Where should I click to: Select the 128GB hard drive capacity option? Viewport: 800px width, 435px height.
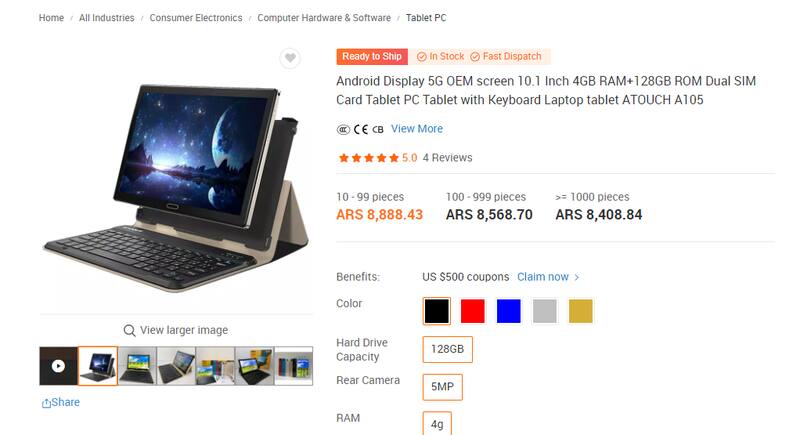(447, 349)
